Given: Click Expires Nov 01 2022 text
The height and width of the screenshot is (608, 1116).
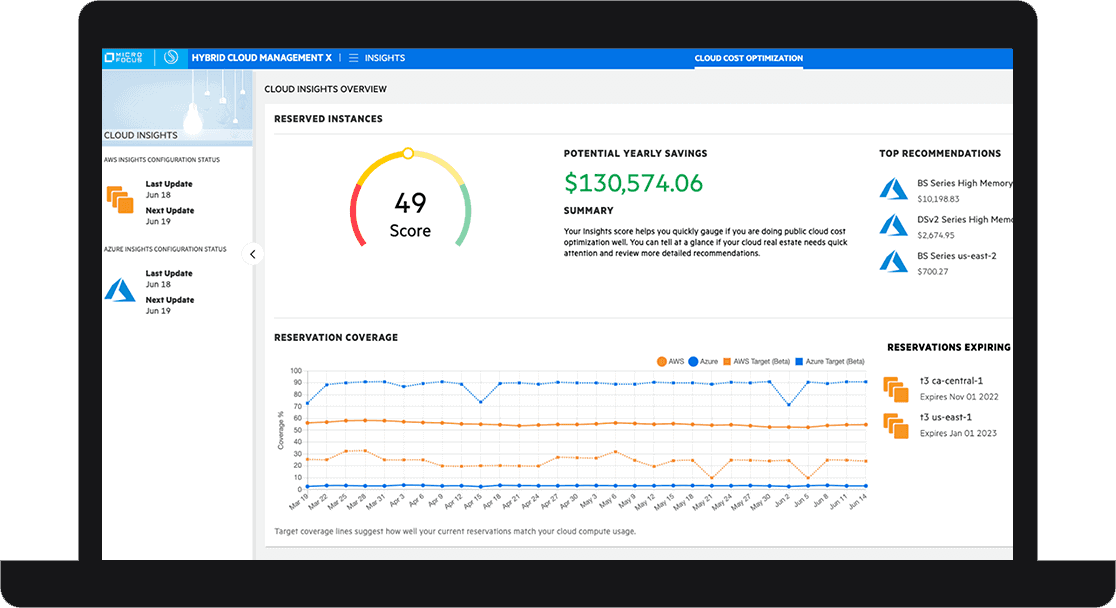Looking at the screenshot, I should pyautogui.click(x=959, y=397).
